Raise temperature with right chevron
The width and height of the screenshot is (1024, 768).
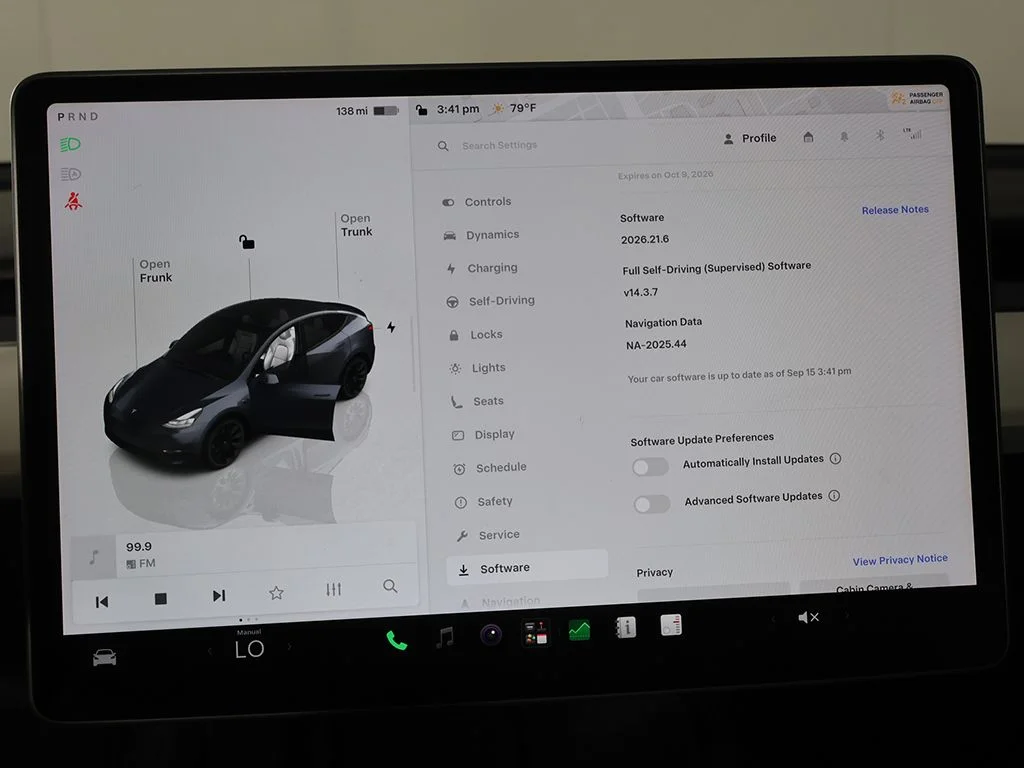pos(289,647)
